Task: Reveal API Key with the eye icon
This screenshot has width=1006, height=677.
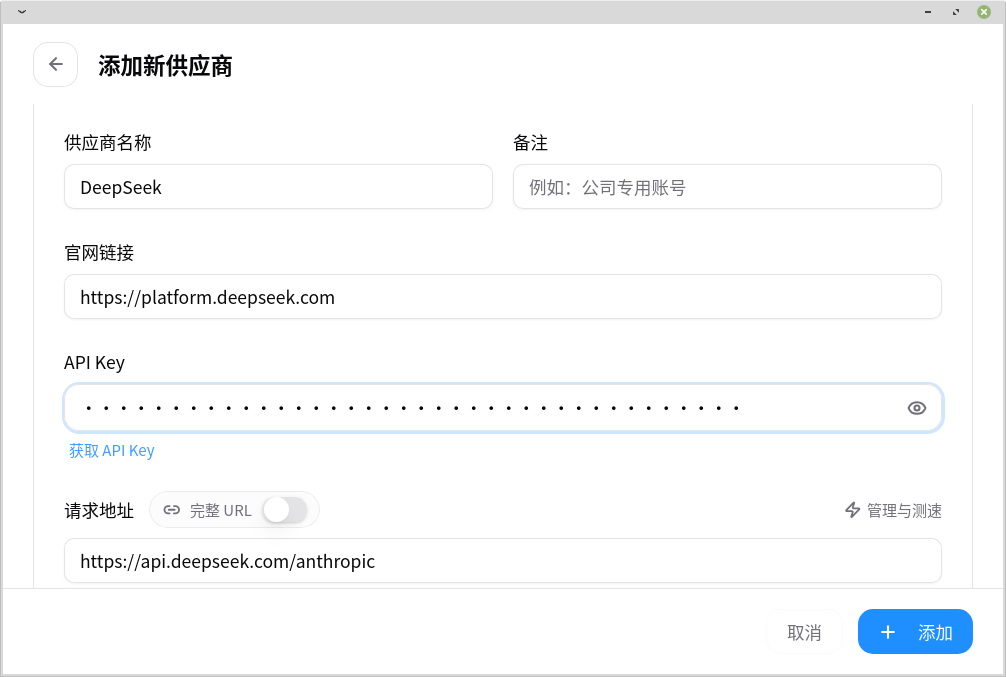Action: tap(916, 408)
